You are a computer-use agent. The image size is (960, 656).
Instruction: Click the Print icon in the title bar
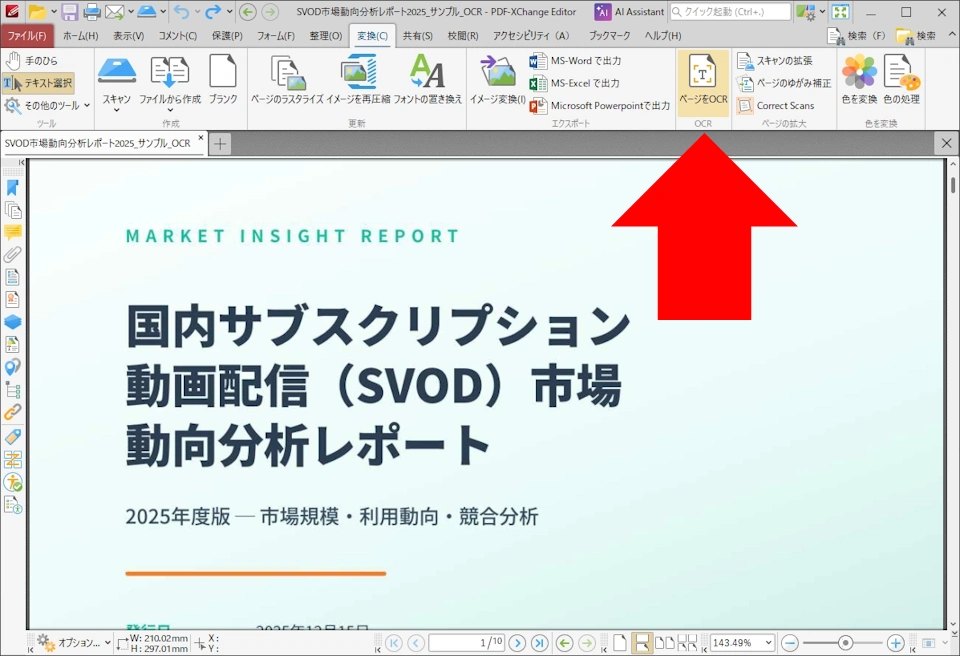[92, 11]
